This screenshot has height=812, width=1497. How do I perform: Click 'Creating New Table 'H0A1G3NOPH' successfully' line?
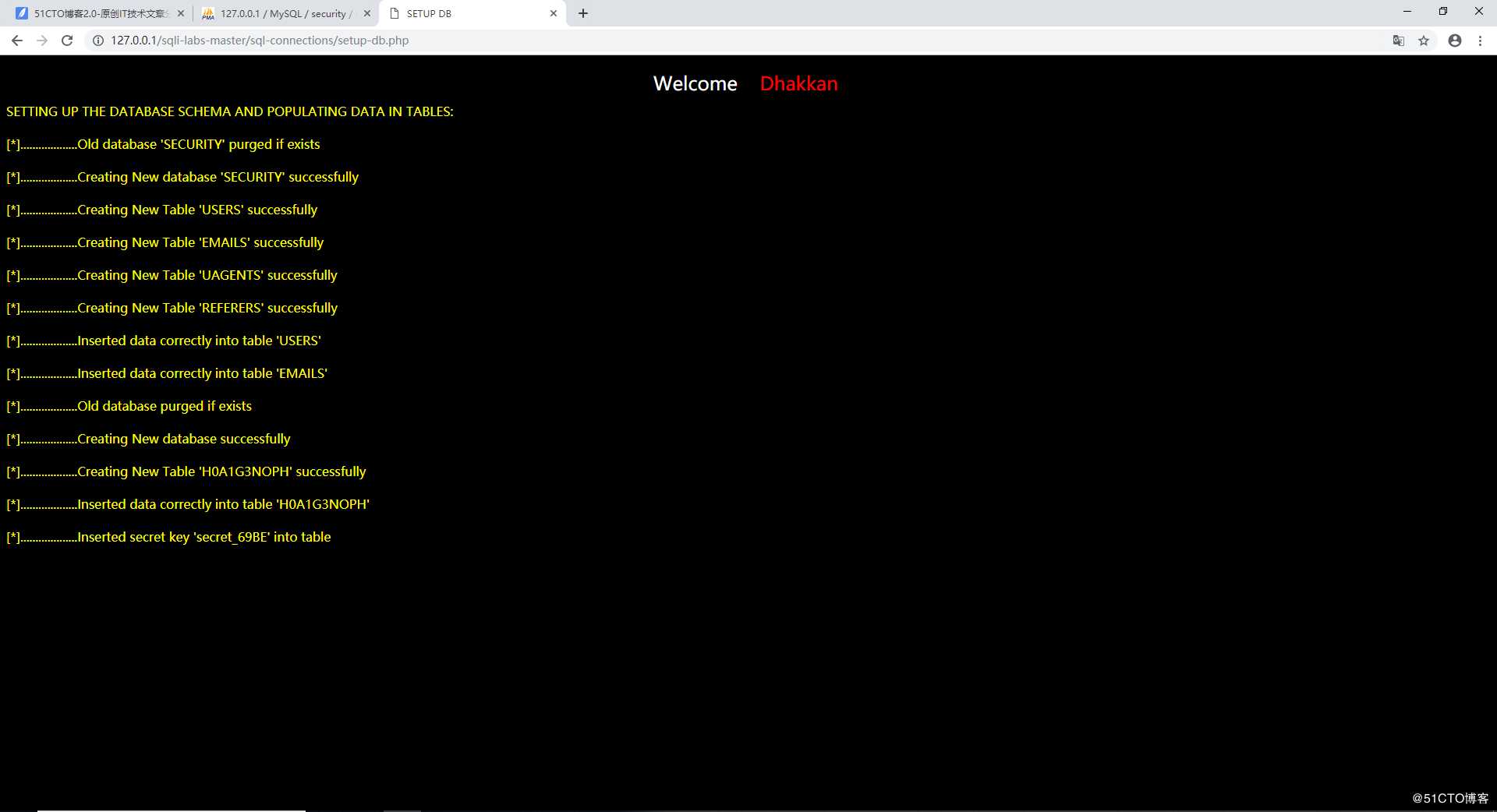coord(186,471)
